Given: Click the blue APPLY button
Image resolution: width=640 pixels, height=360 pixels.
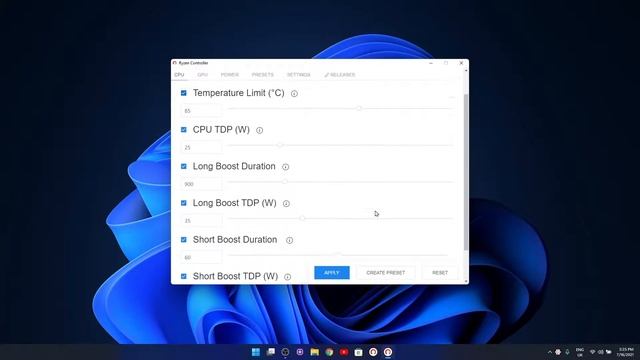Looking at the screenshot, I should click(x=332, y=273).
